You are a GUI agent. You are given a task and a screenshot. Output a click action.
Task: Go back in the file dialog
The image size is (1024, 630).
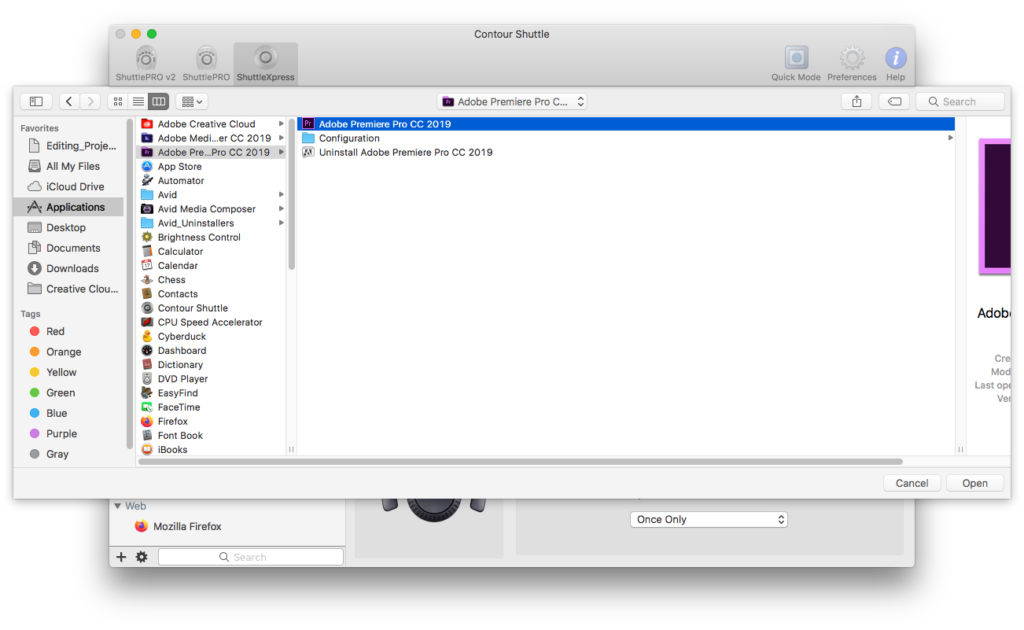69,101
